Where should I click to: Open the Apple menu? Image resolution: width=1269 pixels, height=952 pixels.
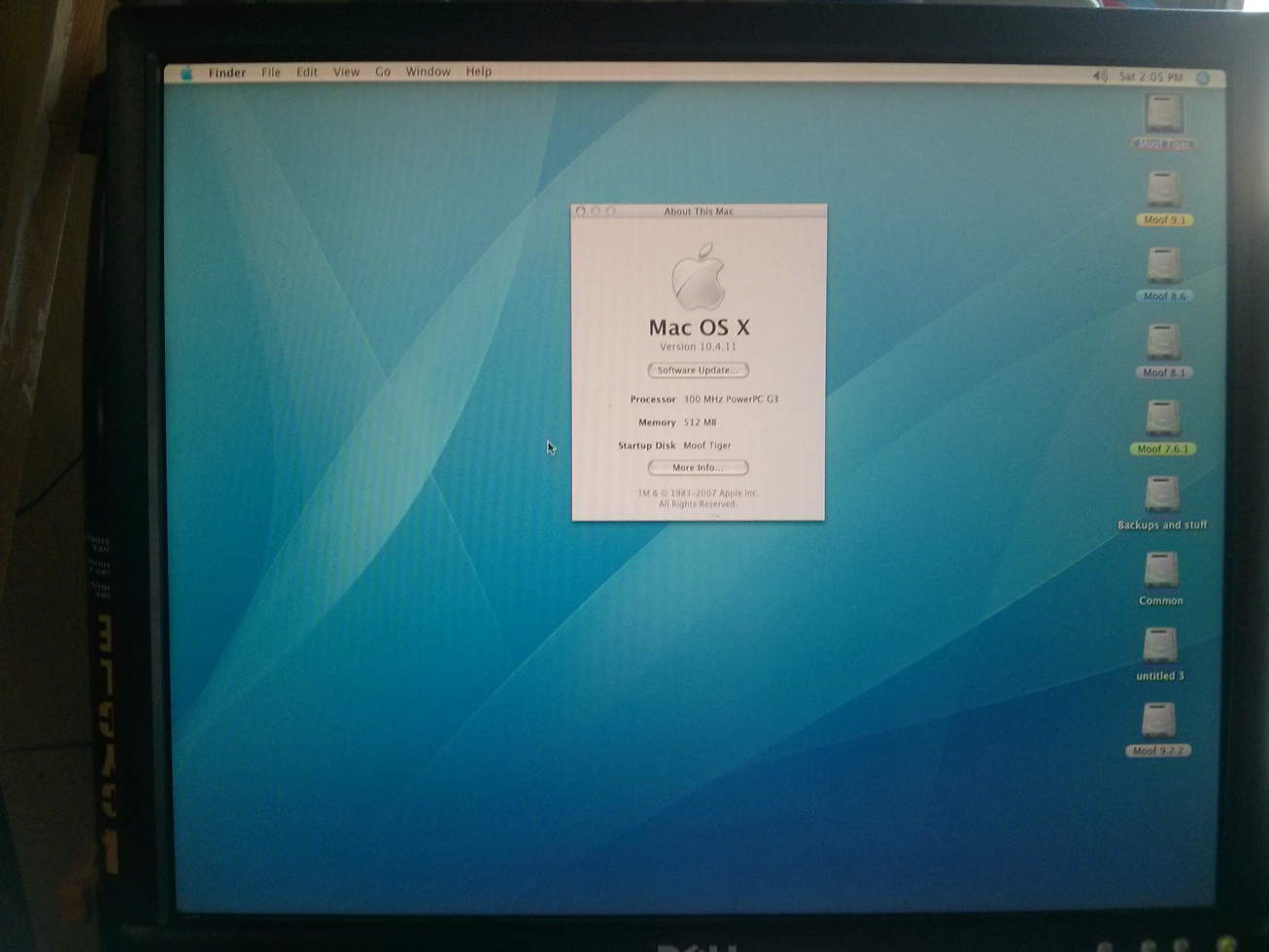[187, 73]
